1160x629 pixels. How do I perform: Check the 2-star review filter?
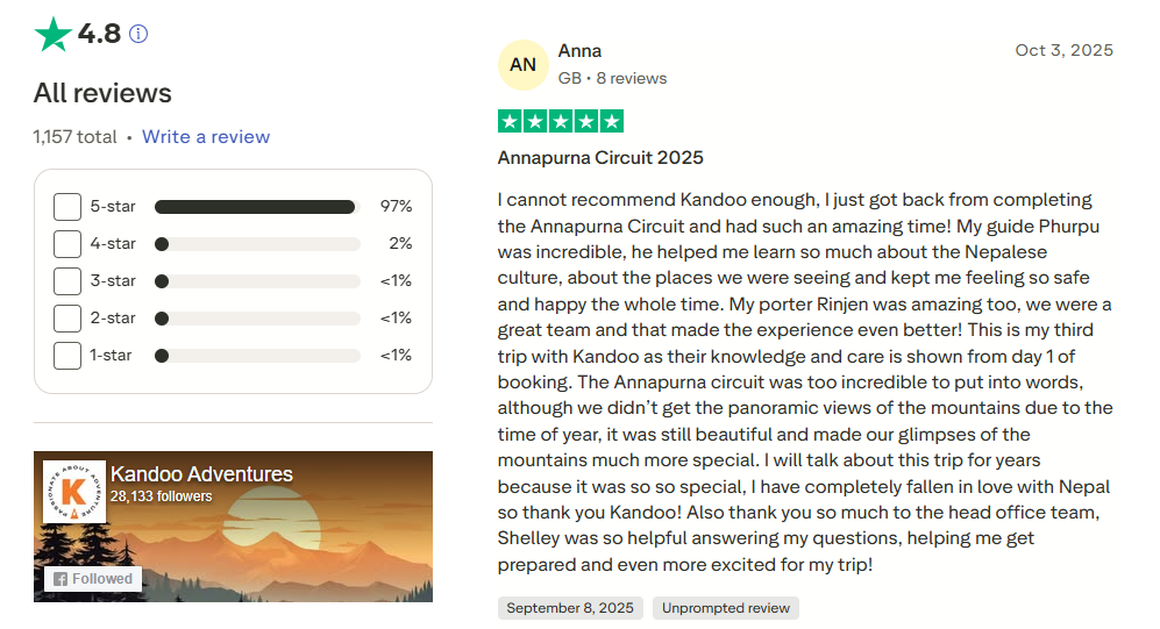coord(67,318)
